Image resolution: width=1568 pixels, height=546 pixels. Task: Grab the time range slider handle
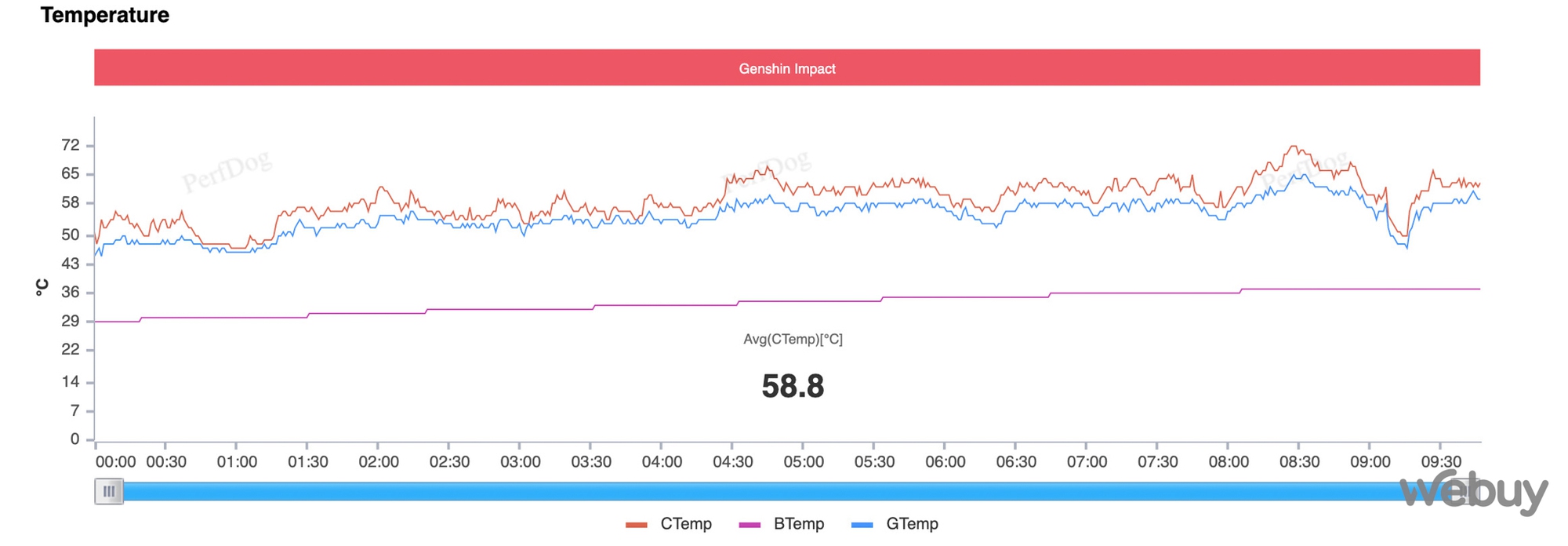[x=109, y=492]
